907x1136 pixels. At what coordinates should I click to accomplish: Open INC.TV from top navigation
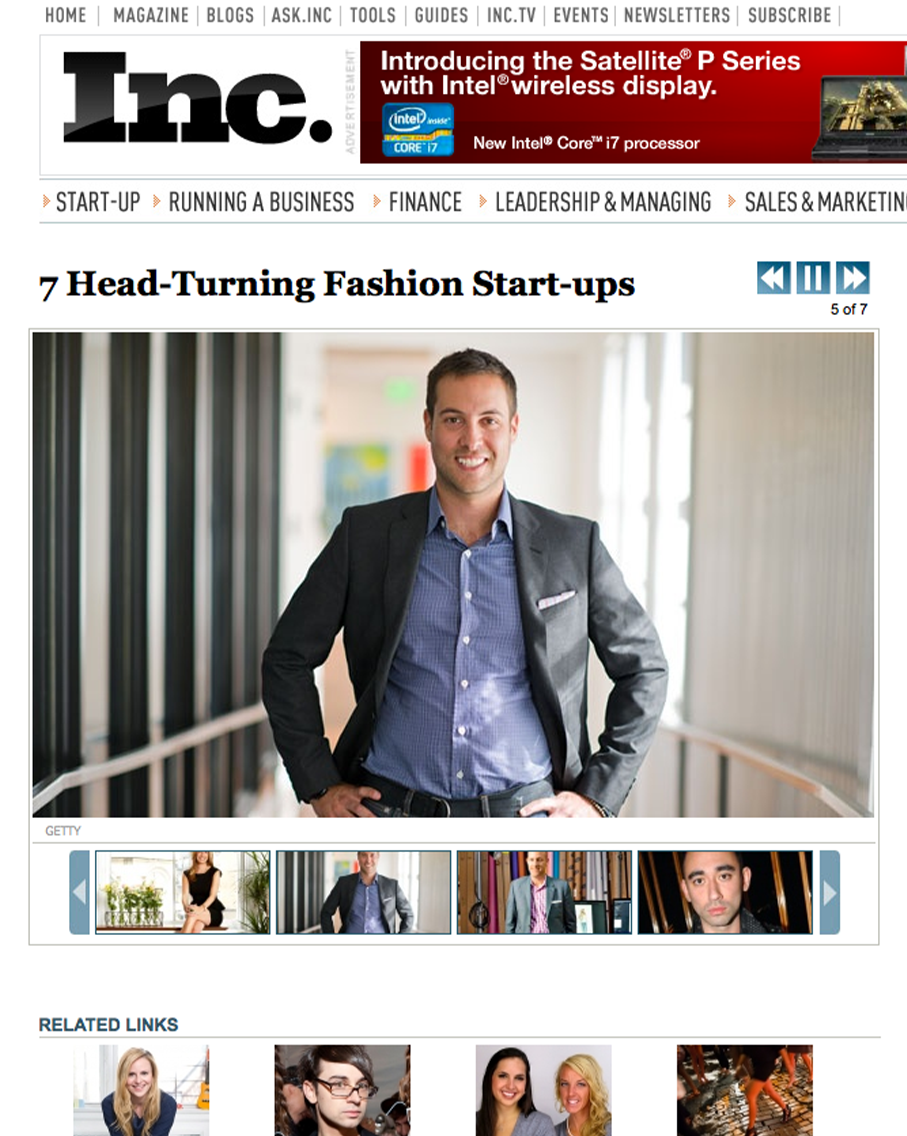click(x=511, y=15)
